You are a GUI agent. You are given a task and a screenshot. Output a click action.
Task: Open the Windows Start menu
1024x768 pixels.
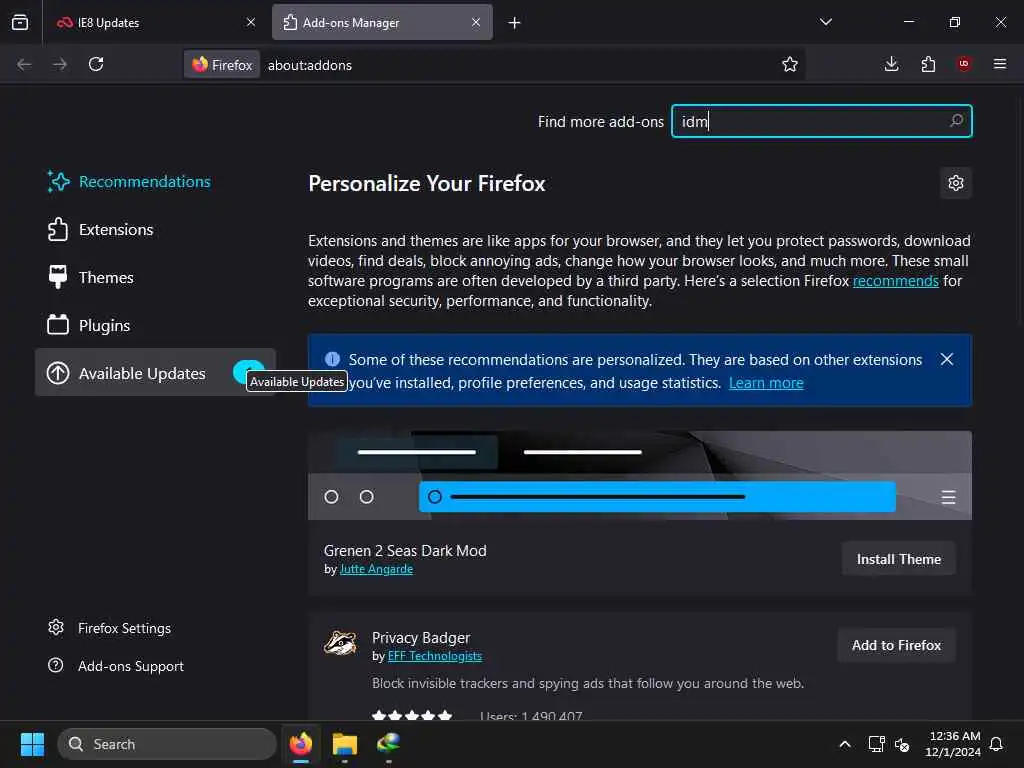[32, 744]
